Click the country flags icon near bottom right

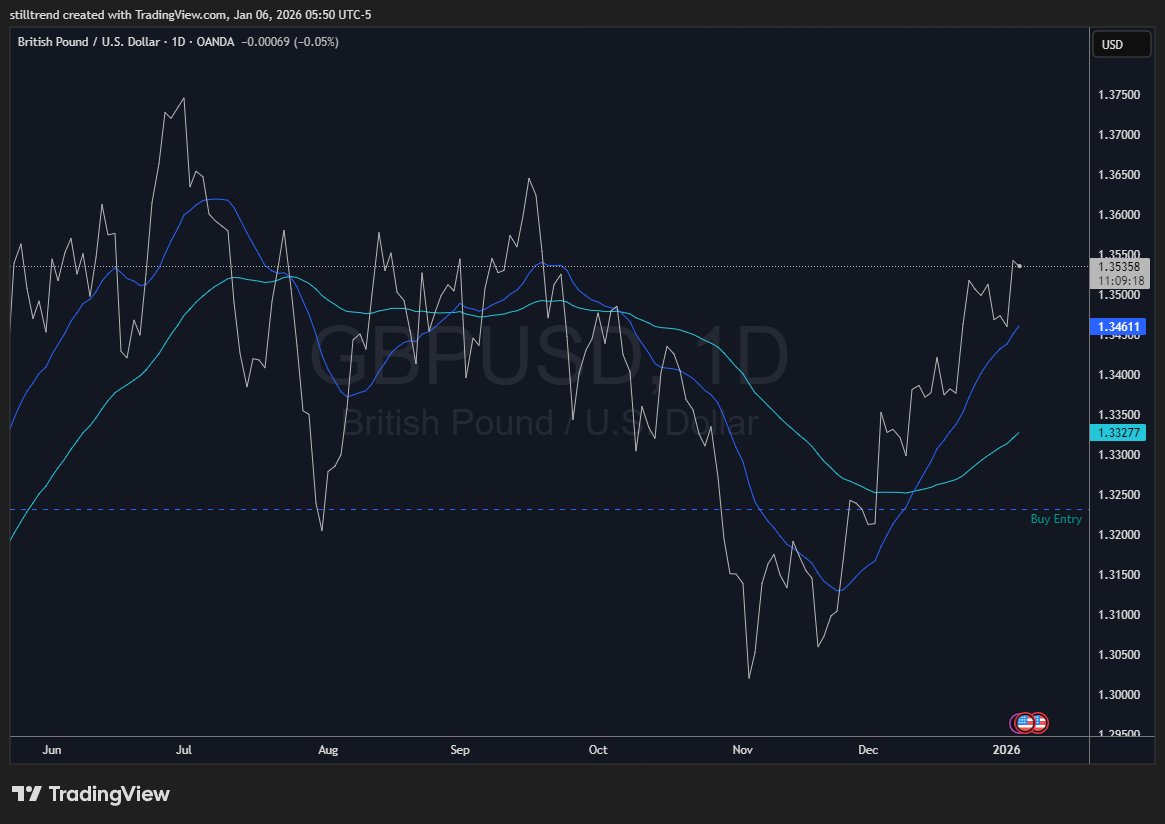coord(1029,722)
